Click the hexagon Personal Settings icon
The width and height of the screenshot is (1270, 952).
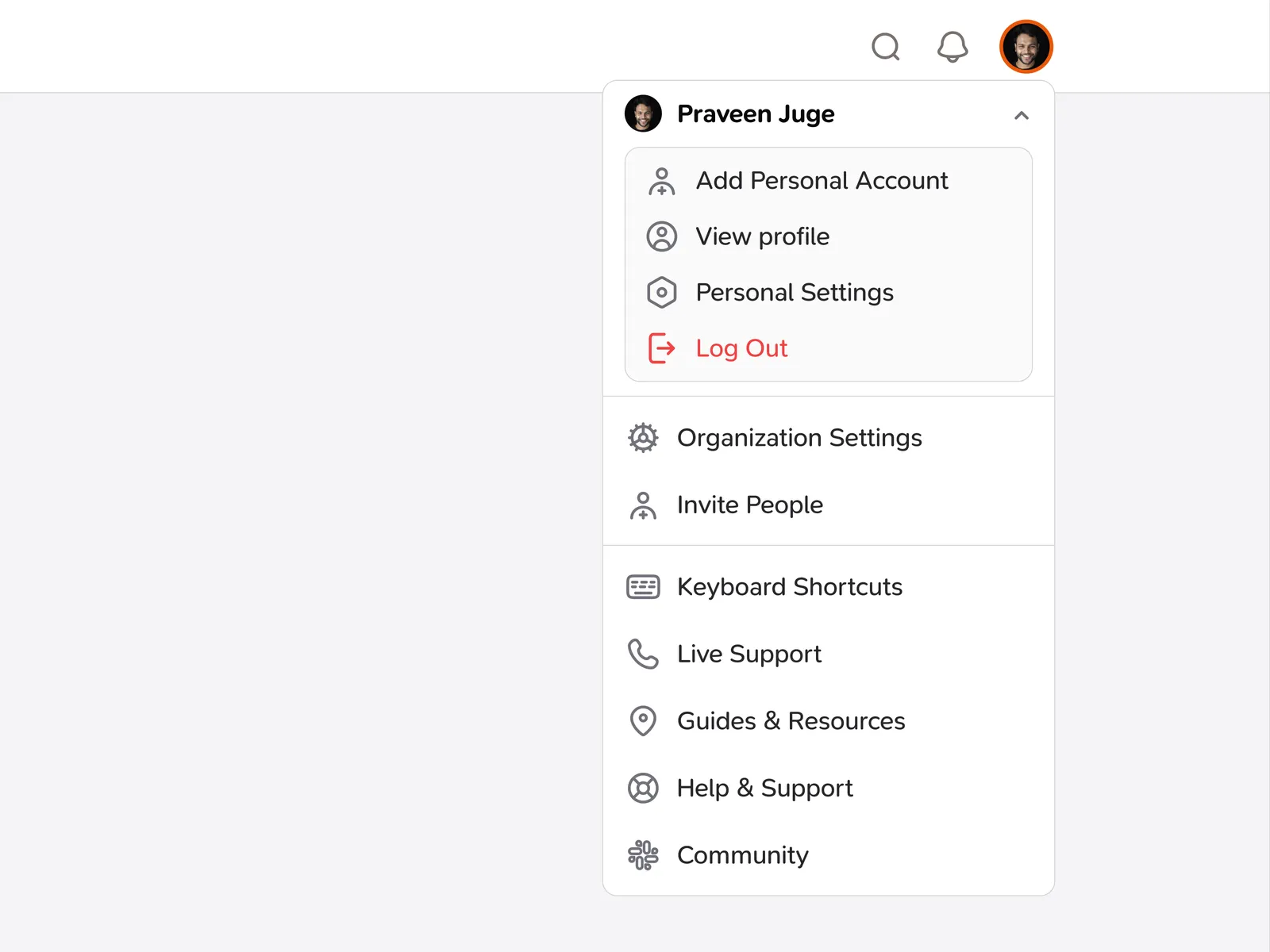click(x=661, y=293)
